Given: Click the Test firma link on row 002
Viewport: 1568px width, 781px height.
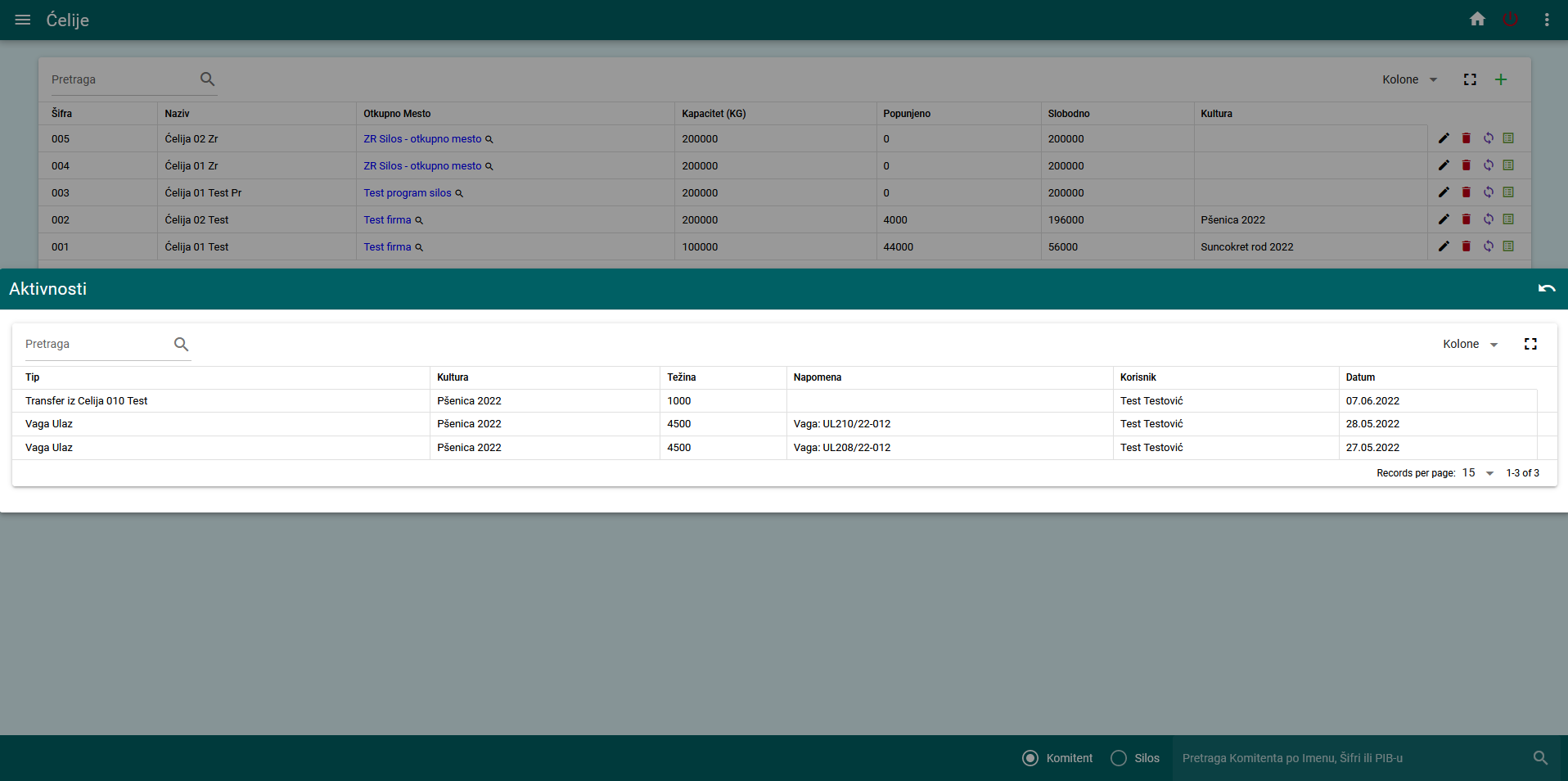Looking at the screenshot, I should pos(388,219).
